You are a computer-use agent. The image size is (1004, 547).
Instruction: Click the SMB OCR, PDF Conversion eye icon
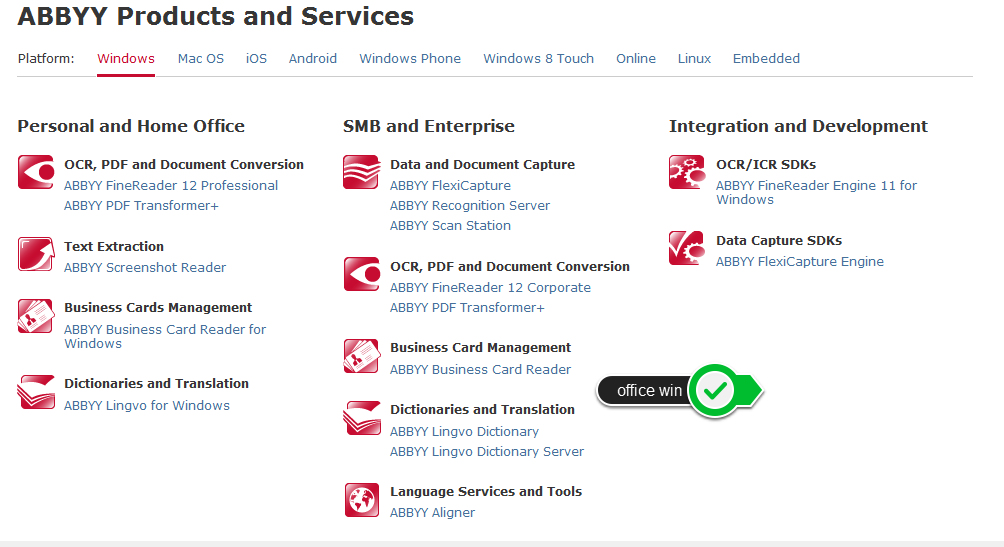tap(362, 274)
